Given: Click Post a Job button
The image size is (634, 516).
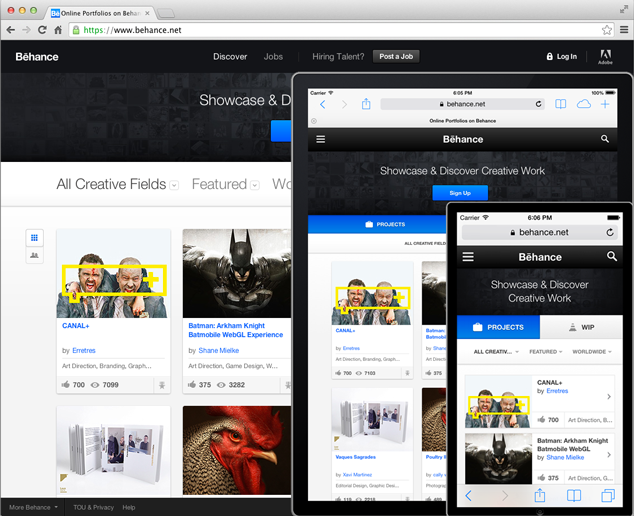Looking at the screenshot, I should click(396, 57).
